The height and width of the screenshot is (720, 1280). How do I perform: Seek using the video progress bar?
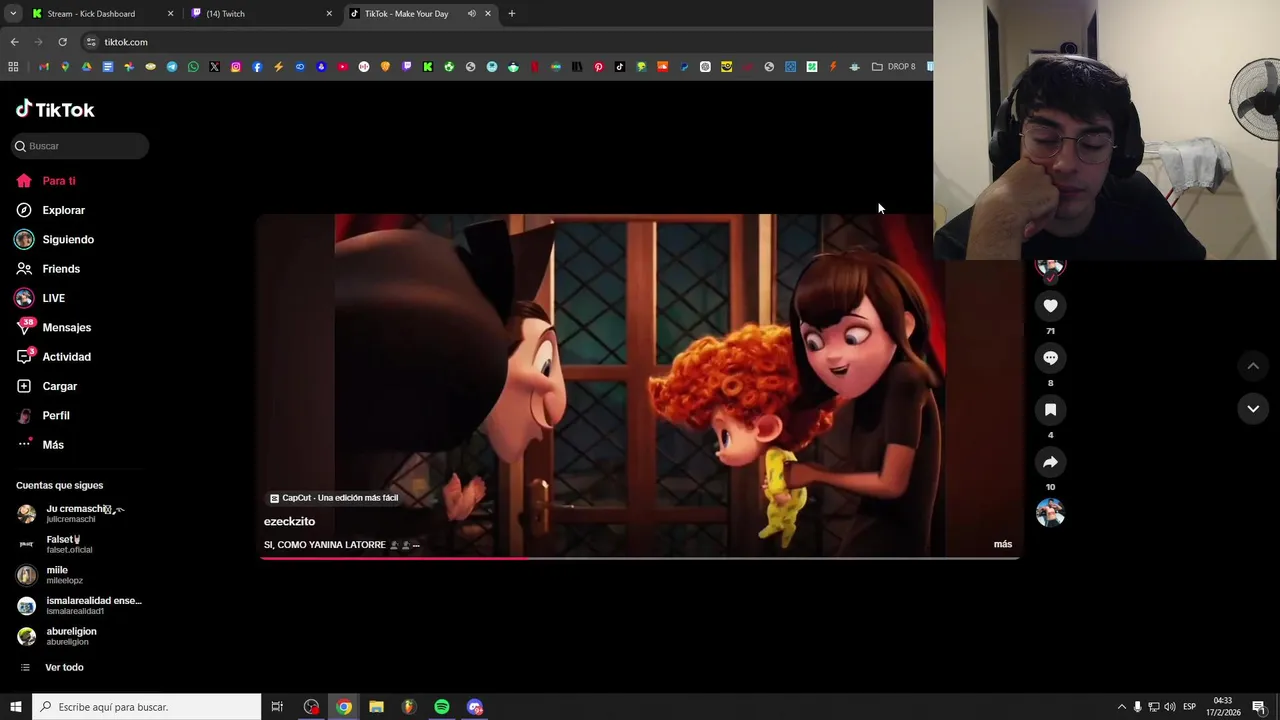640,557
